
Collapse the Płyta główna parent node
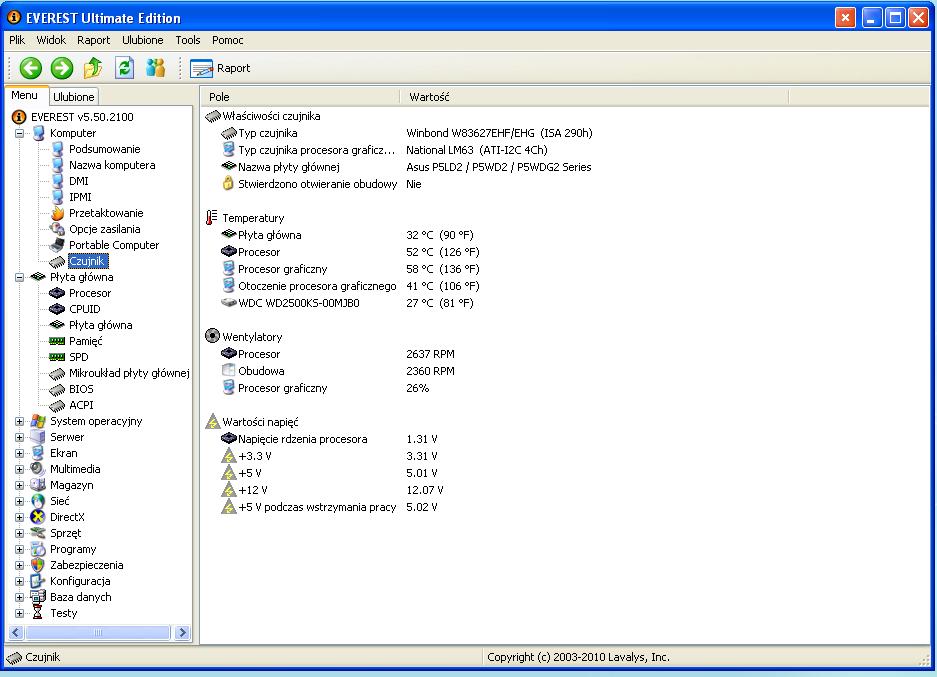coord(20,277)
